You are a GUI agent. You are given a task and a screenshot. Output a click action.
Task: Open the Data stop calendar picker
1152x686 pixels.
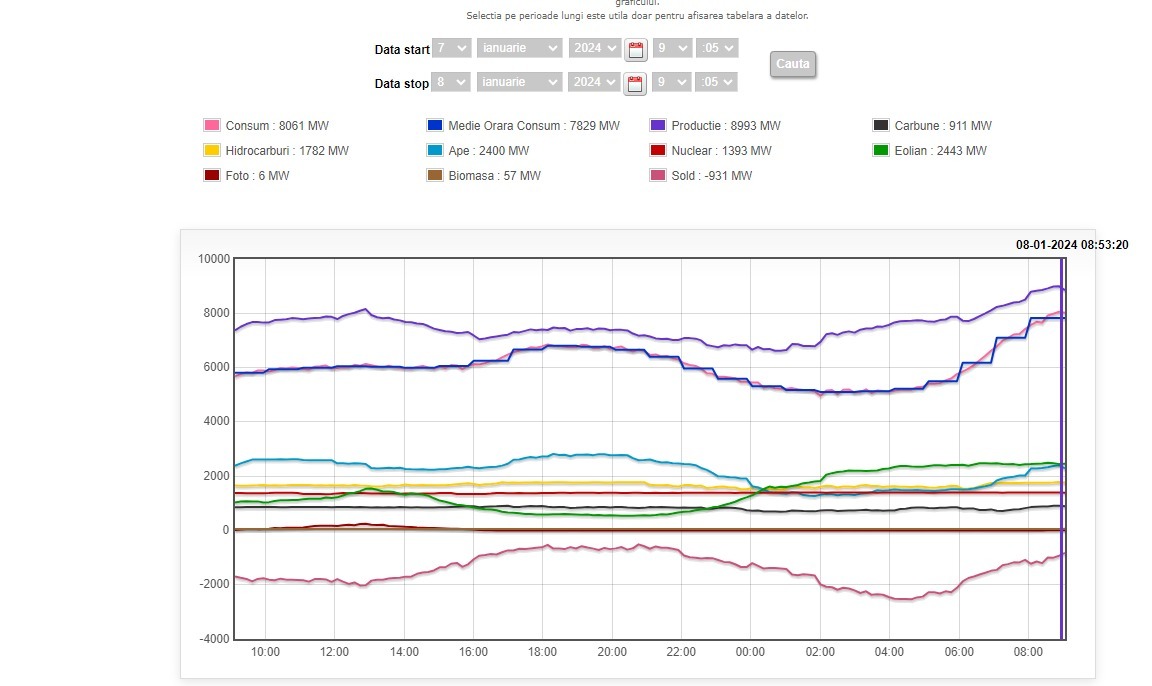(x=635, y=84)
